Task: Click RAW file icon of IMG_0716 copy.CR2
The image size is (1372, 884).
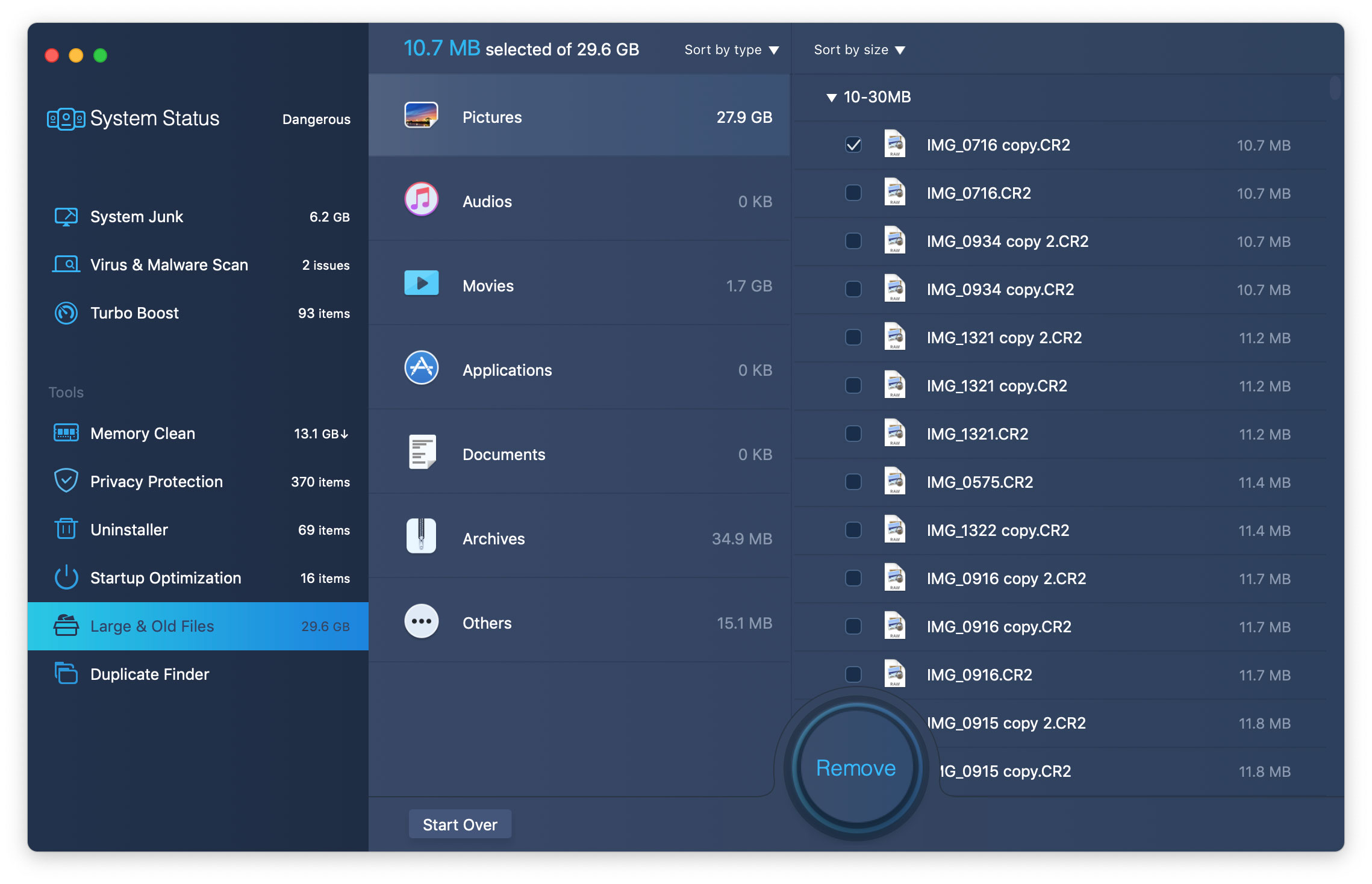Action: [x=895, y=145]
